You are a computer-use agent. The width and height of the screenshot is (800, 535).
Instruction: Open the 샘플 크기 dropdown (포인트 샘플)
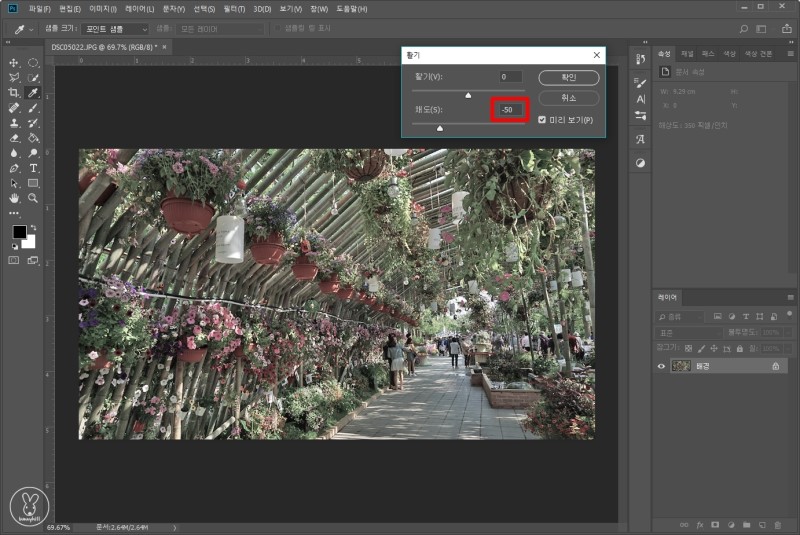114,29
